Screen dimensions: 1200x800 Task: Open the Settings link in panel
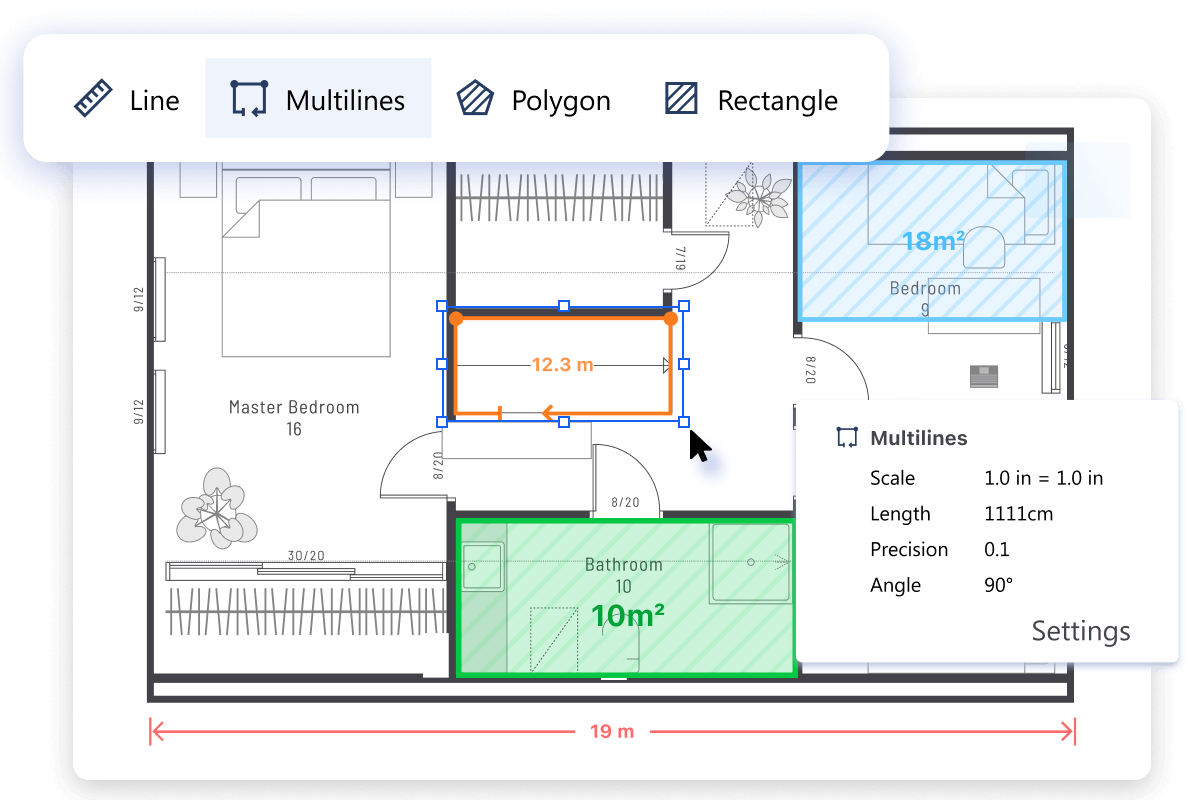pos(1080,631)
